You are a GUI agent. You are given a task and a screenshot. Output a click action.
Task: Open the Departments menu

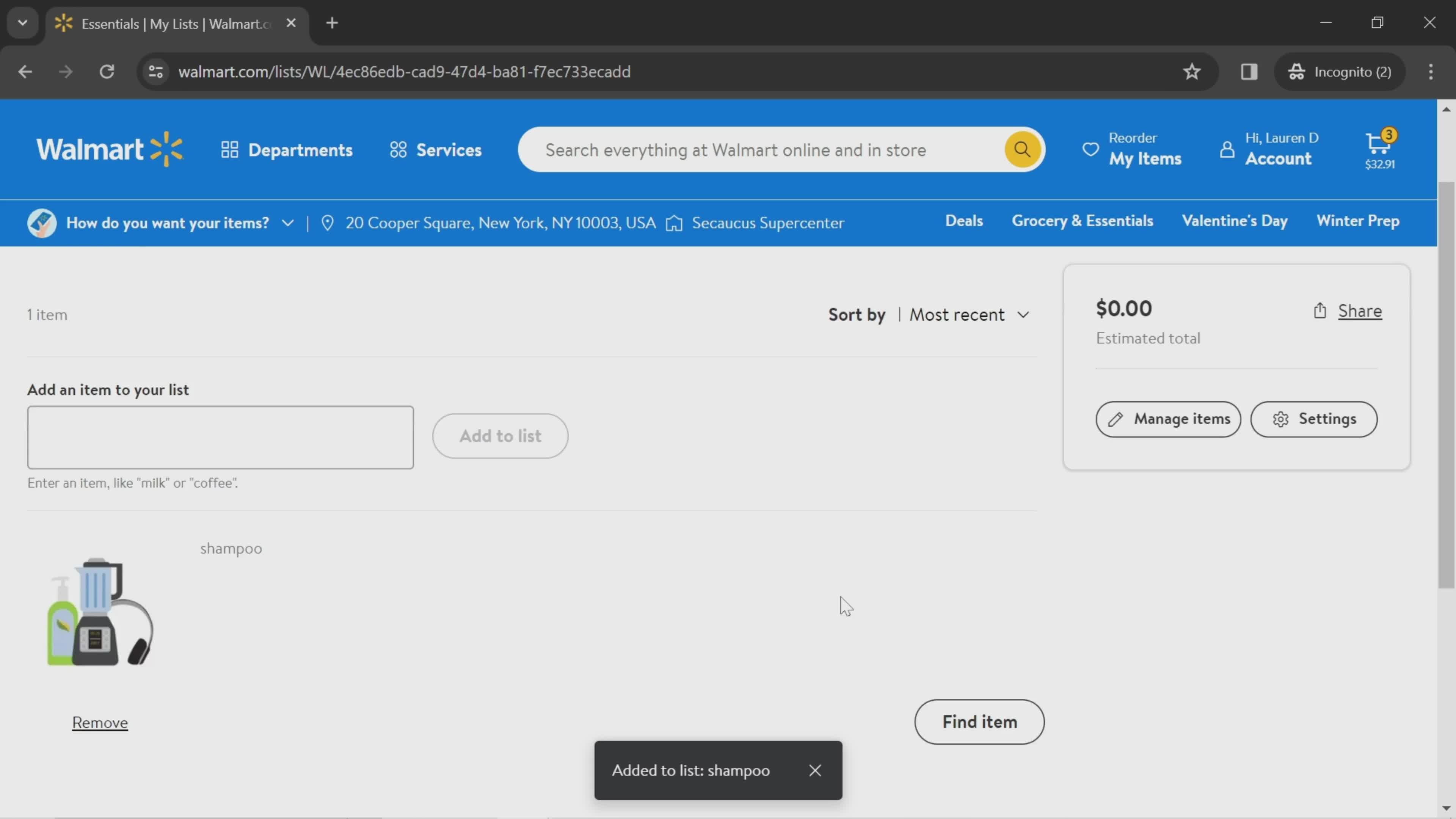(x=287, y=150)
